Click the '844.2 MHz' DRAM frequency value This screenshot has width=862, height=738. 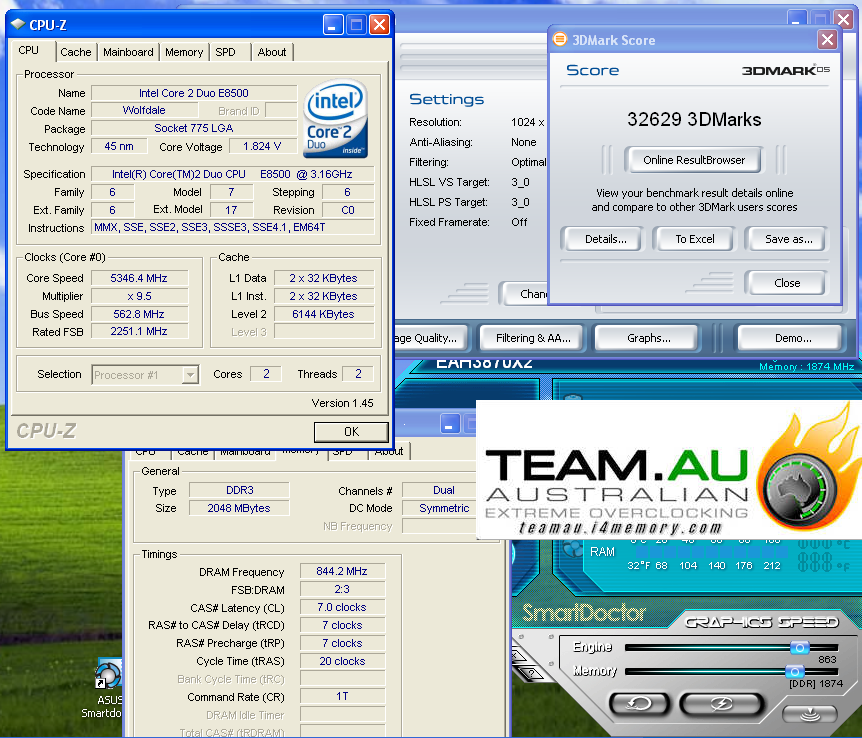[x=342, y=571]
